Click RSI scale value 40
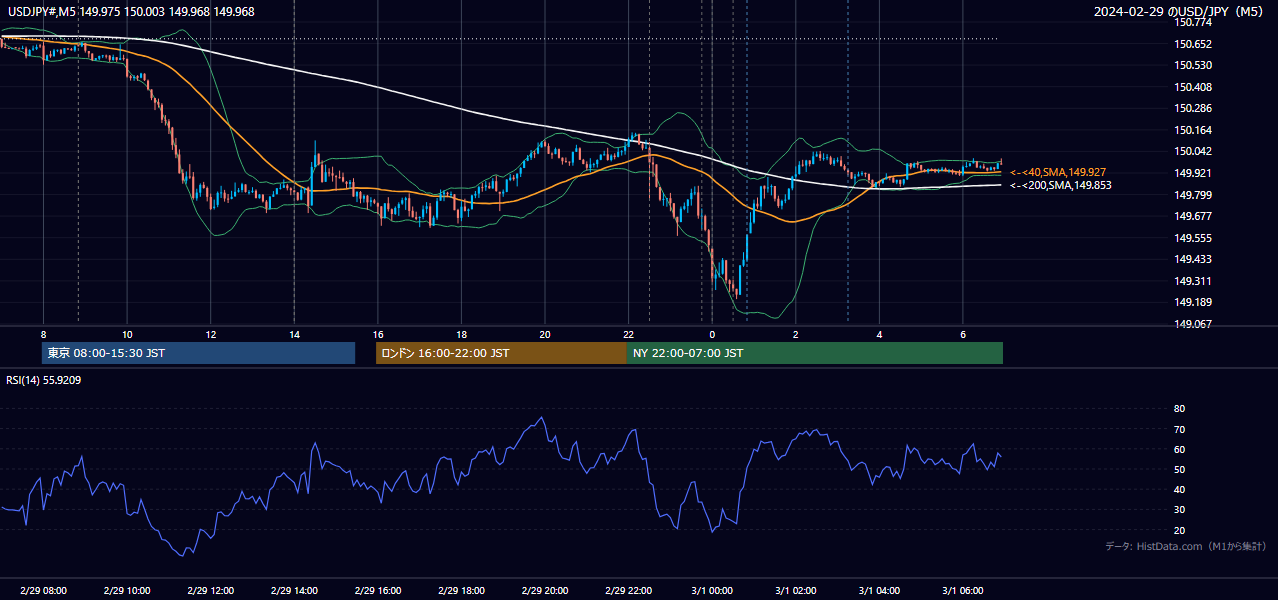 [1180, 490]
